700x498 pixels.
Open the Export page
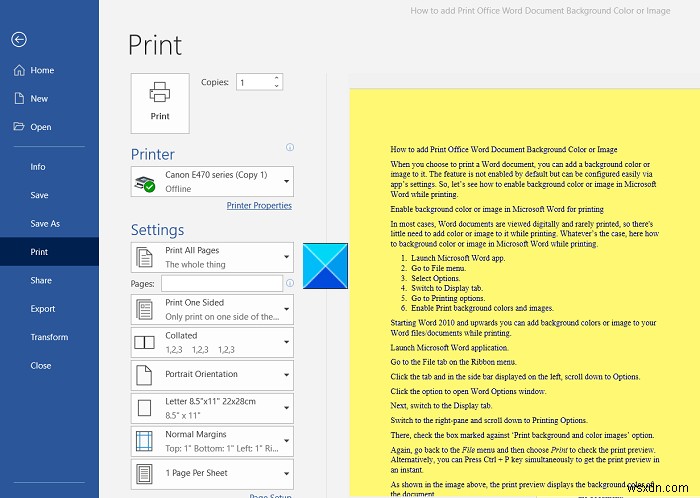[49, 309]
